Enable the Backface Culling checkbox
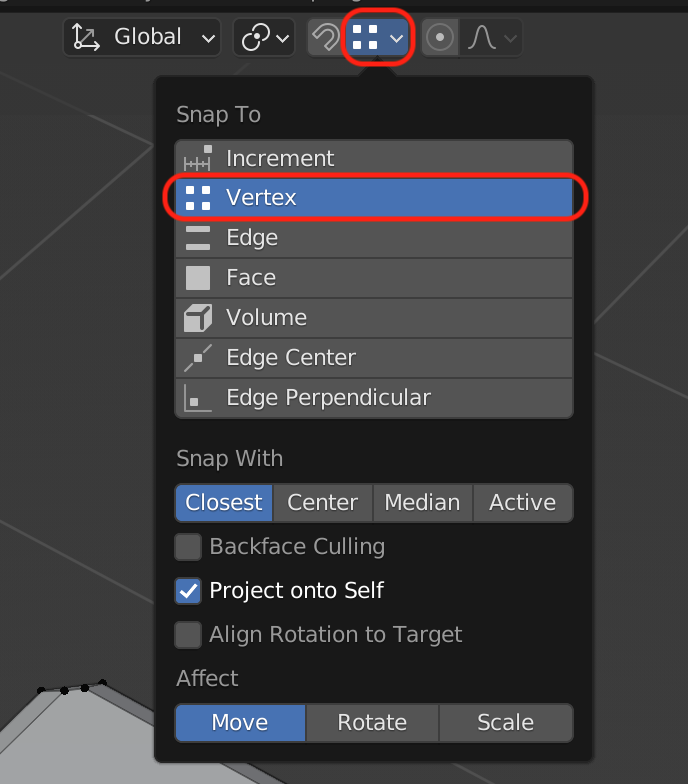The image size is (688, 784). pyautogui.click(x=188, y=547)
